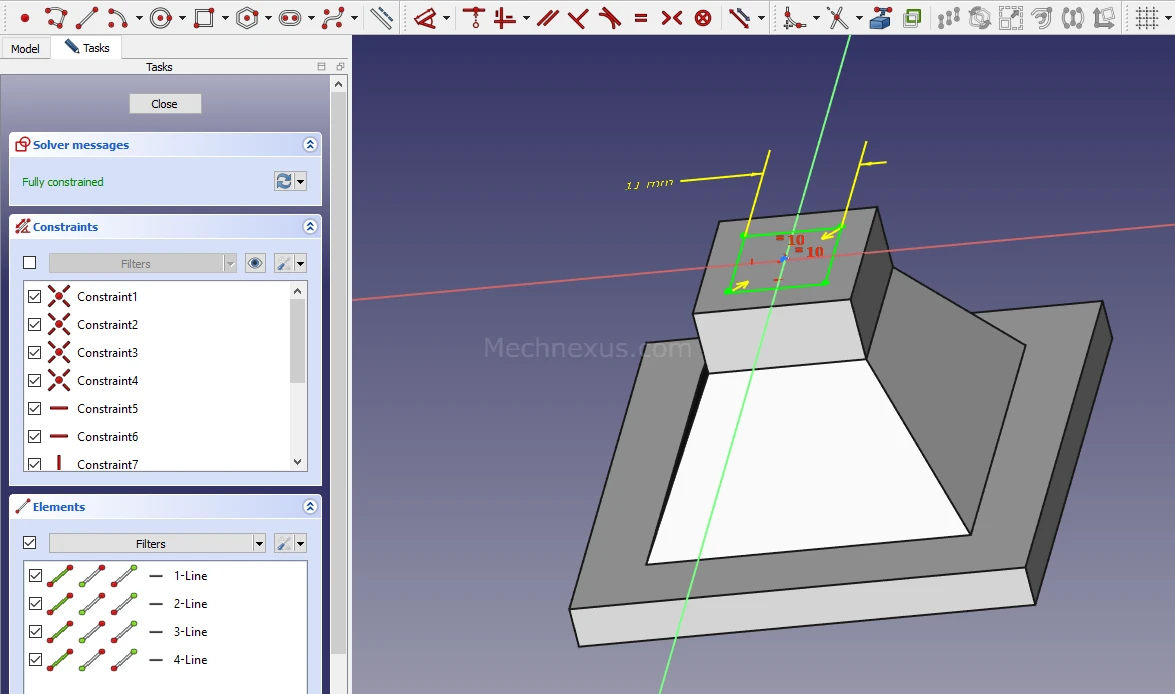Viewport: 1175px width, 694px height.
Task: Apply the Symmetric constraint tool
Action: (672, 18)
